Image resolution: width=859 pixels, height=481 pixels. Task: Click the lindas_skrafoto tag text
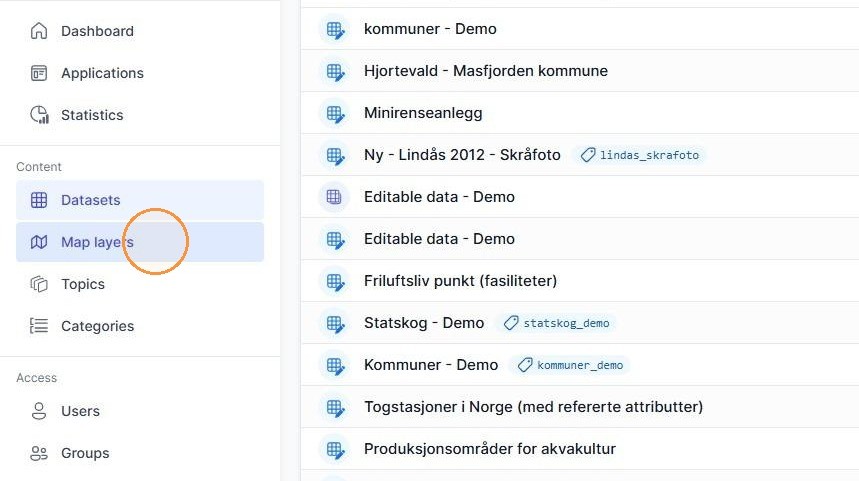click(649, 156)
